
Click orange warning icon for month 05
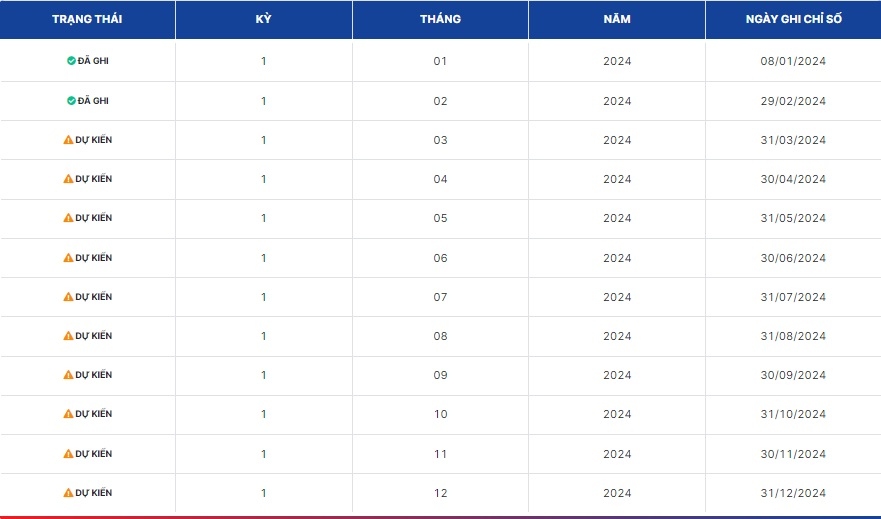69,218
